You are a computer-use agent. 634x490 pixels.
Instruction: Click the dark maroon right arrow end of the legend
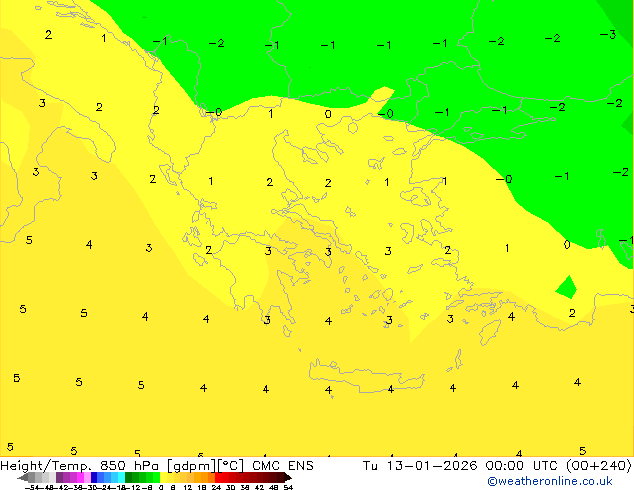click(x=287, y=478)
